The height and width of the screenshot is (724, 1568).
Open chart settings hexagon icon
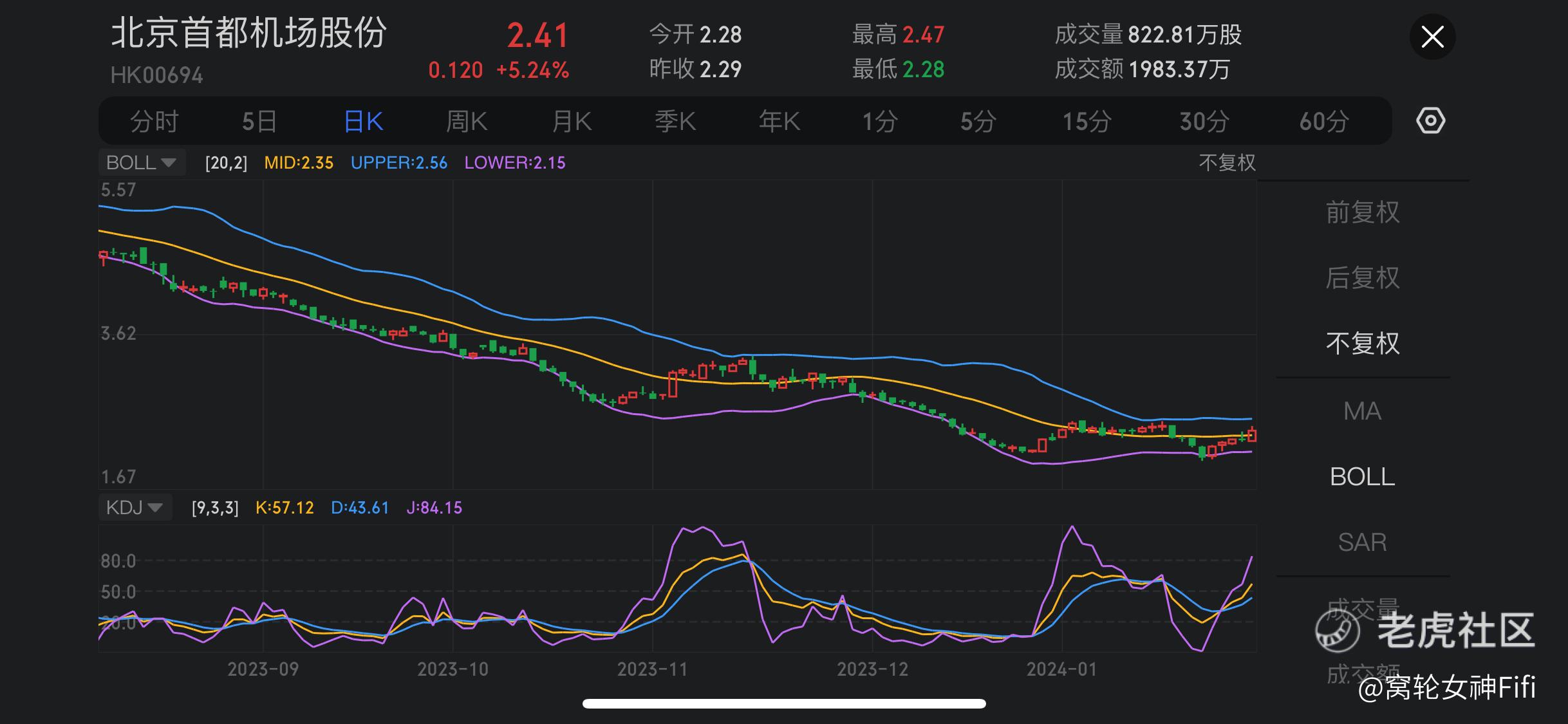(x=1430, y=121)
